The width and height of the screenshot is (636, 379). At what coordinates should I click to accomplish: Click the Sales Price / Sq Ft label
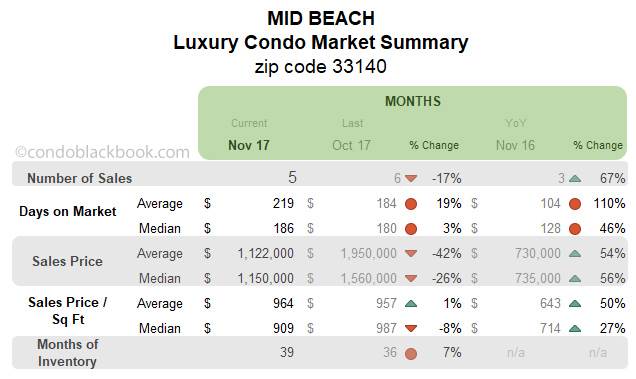coord(68,311)
